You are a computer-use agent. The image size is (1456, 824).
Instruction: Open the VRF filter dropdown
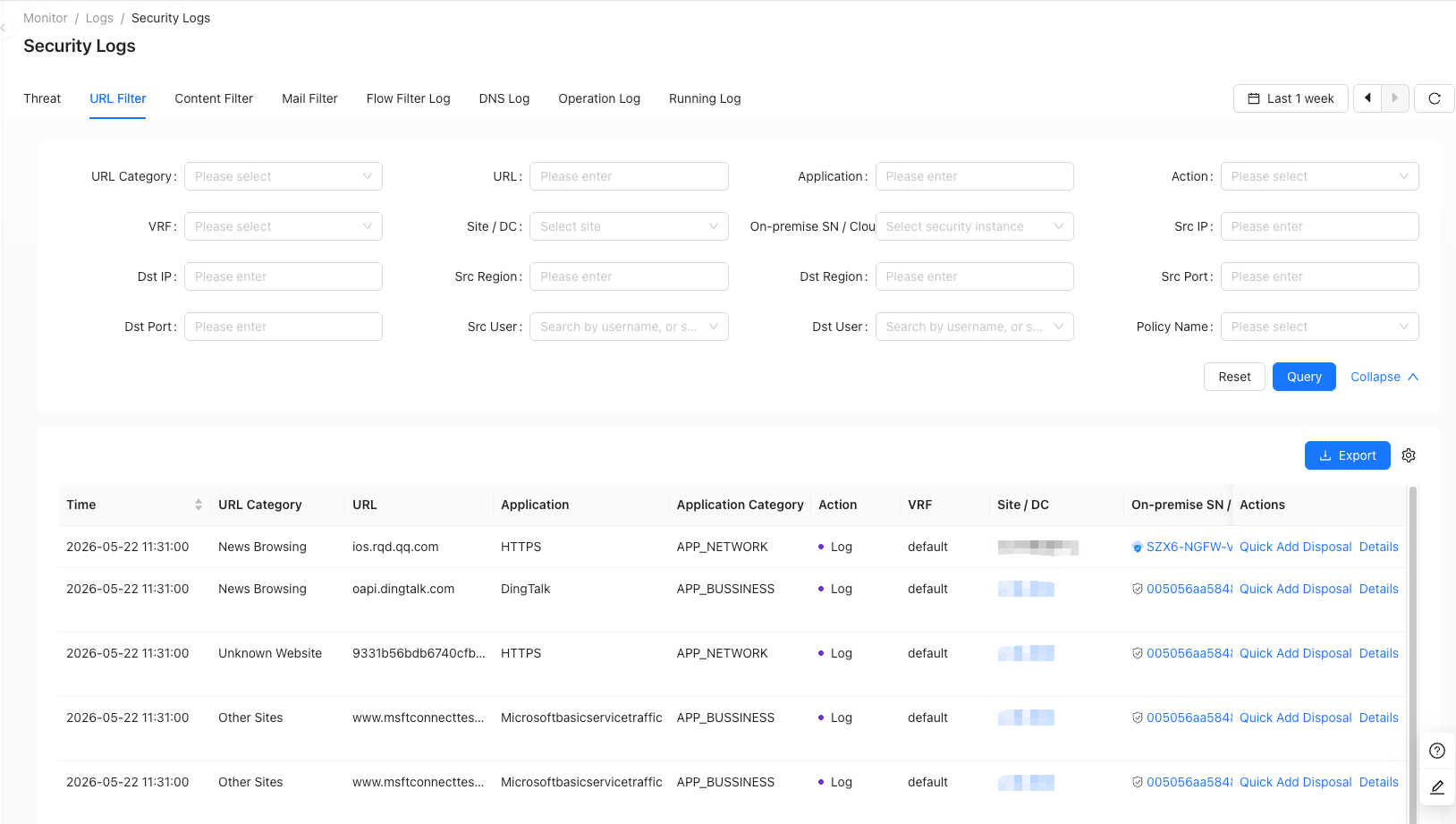point(284,226)
